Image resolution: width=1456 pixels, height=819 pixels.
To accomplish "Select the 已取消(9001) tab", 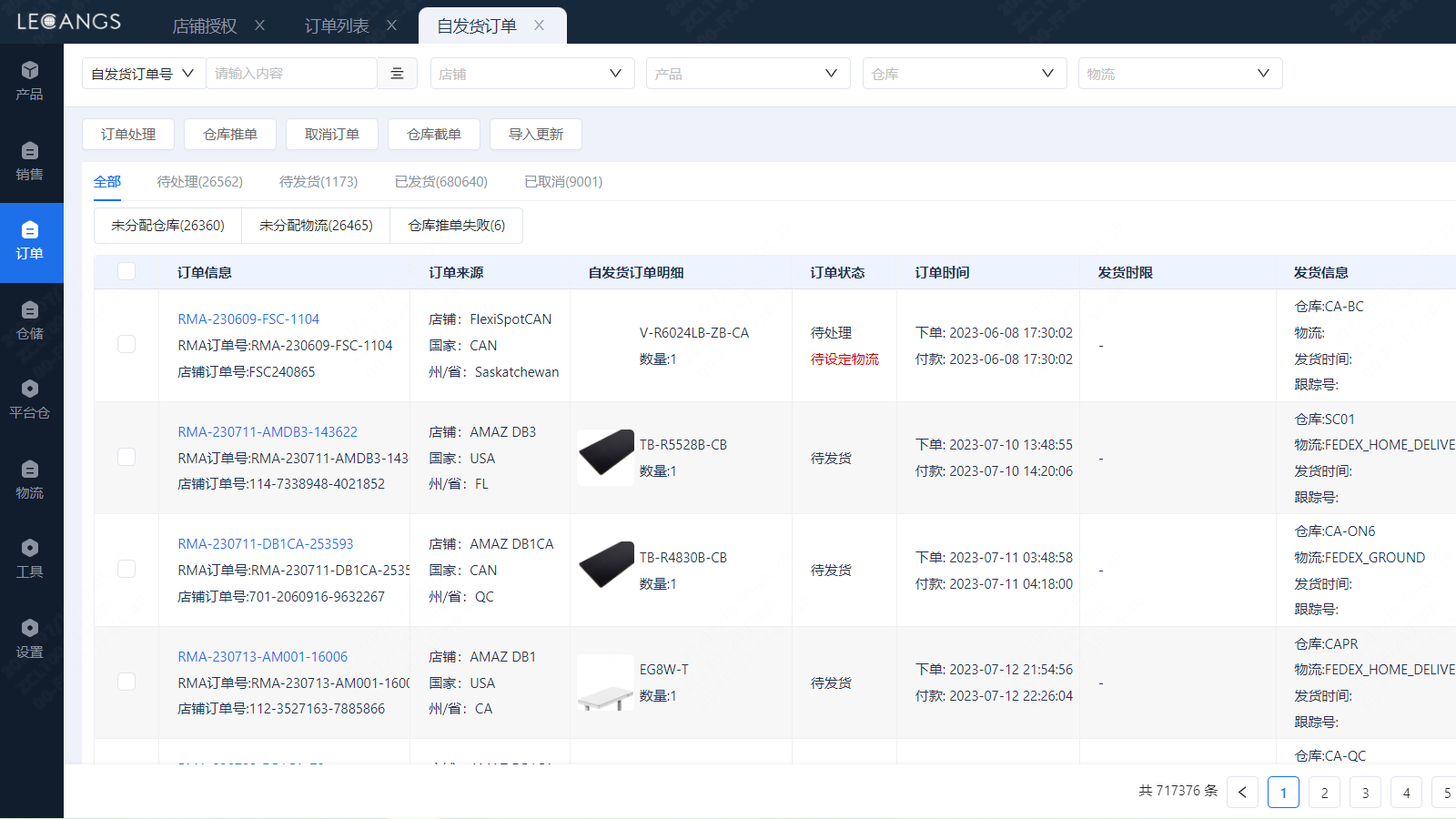I will [x=563, y=181].
